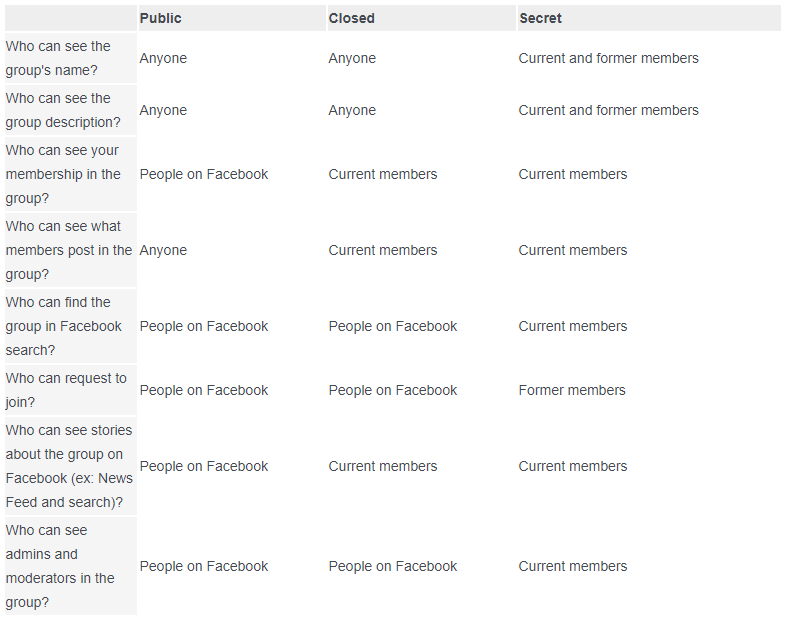
Task: Click 'Former members' in the Secret column
Action: pos(572,390)
